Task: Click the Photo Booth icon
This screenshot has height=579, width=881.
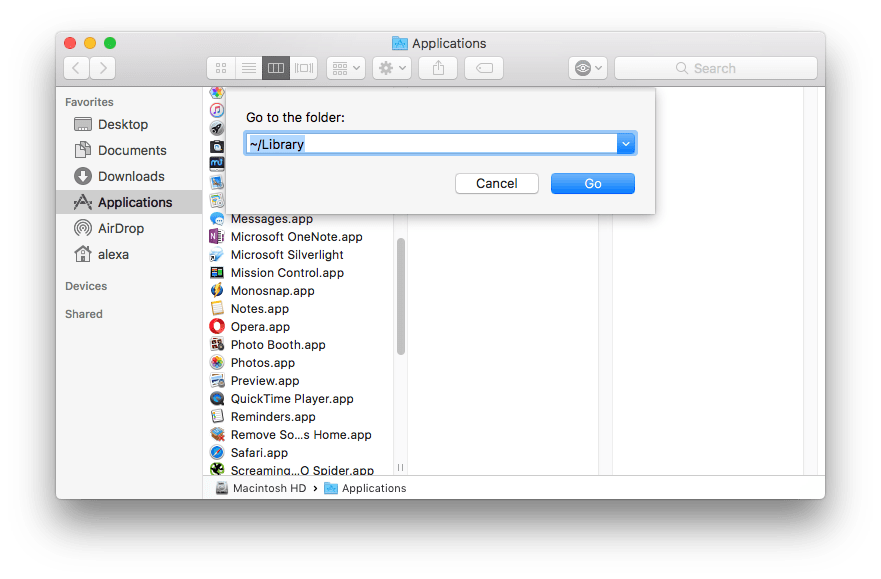Action: coord(217,344)
